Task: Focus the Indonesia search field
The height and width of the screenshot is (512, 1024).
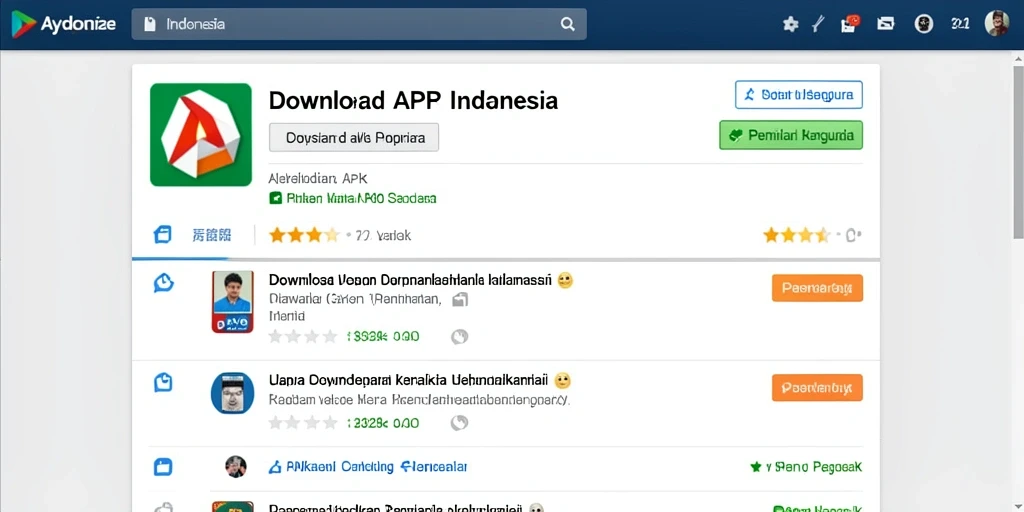Action: tap(359, 24)
